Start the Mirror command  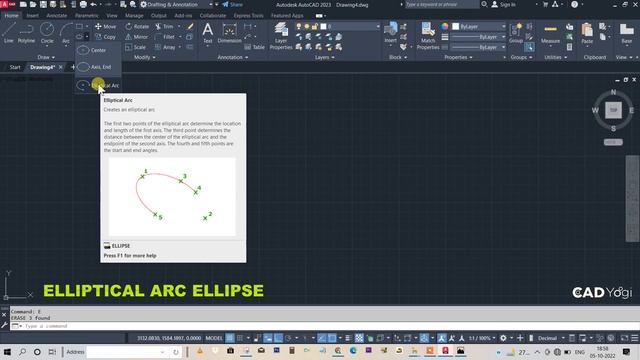point(136,37)
